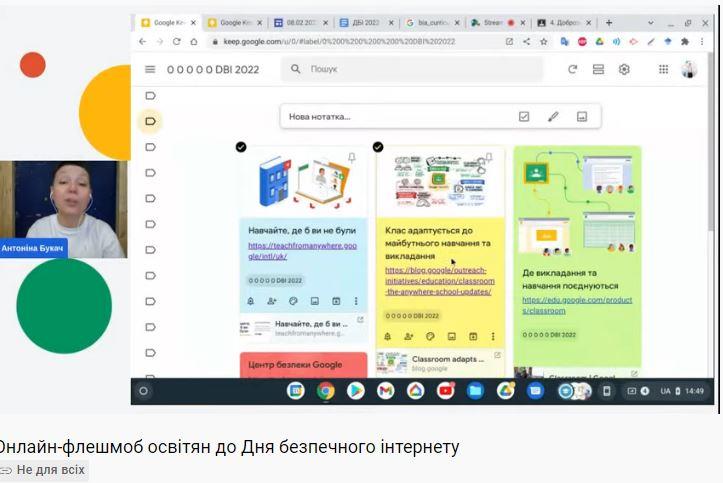The width and height of the screenshot is (723, 483).
Task: Open Chrome three-dot menu
Action: click(702, 41)
